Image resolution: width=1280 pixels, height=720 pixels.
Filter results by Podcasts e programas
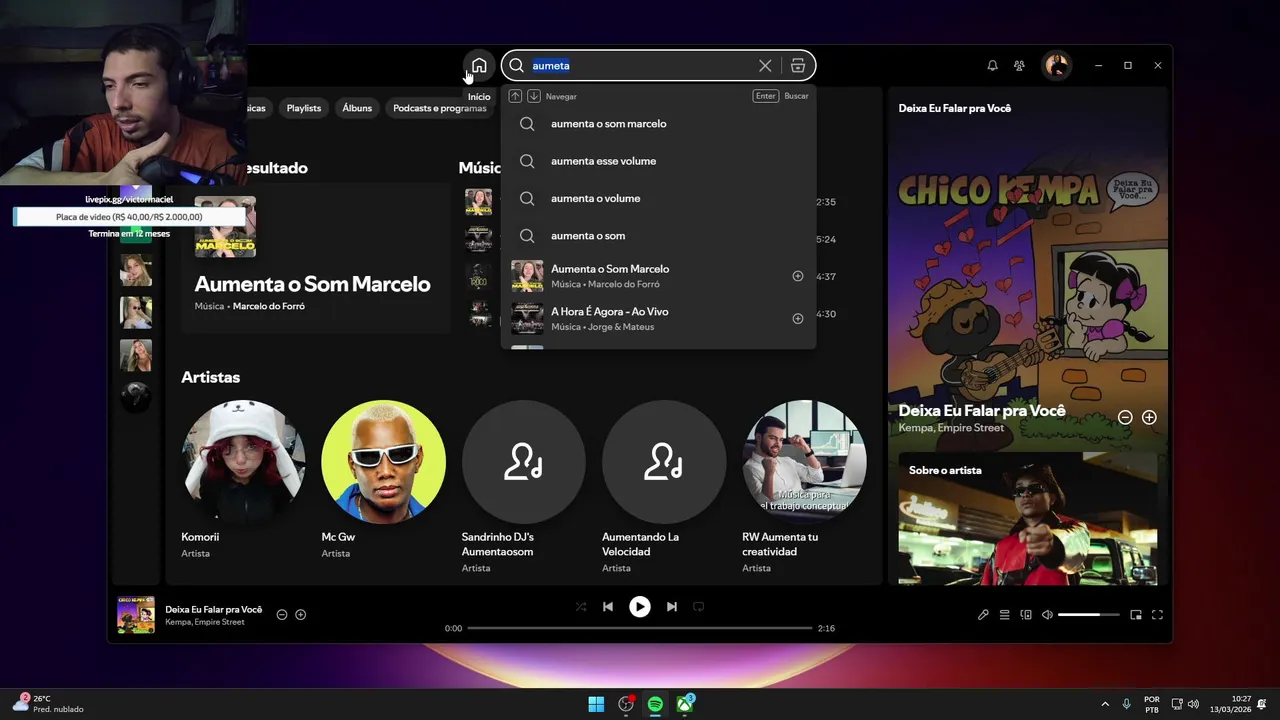[440, 108]
